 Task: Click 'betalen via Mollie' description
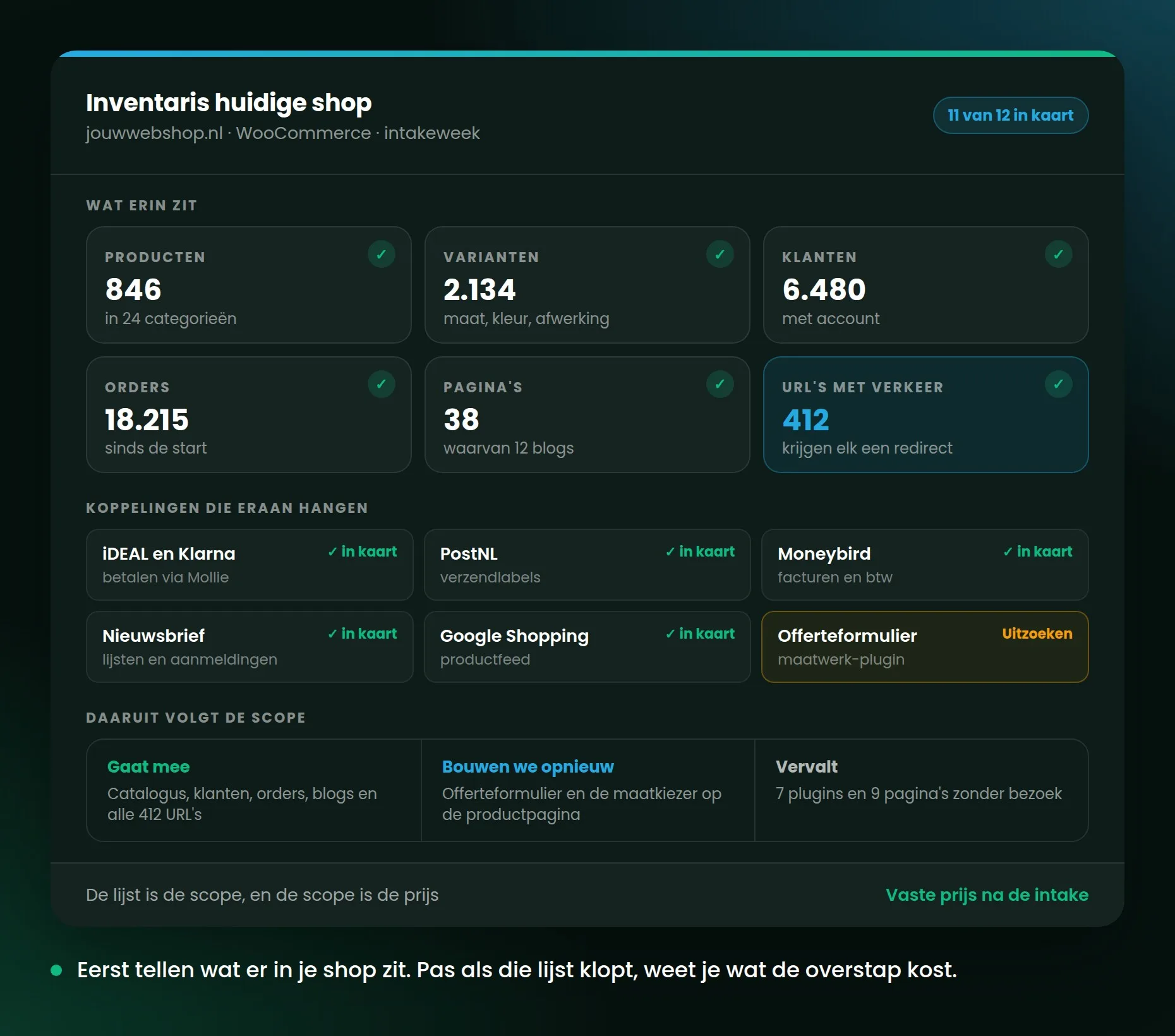pos(166,577)
